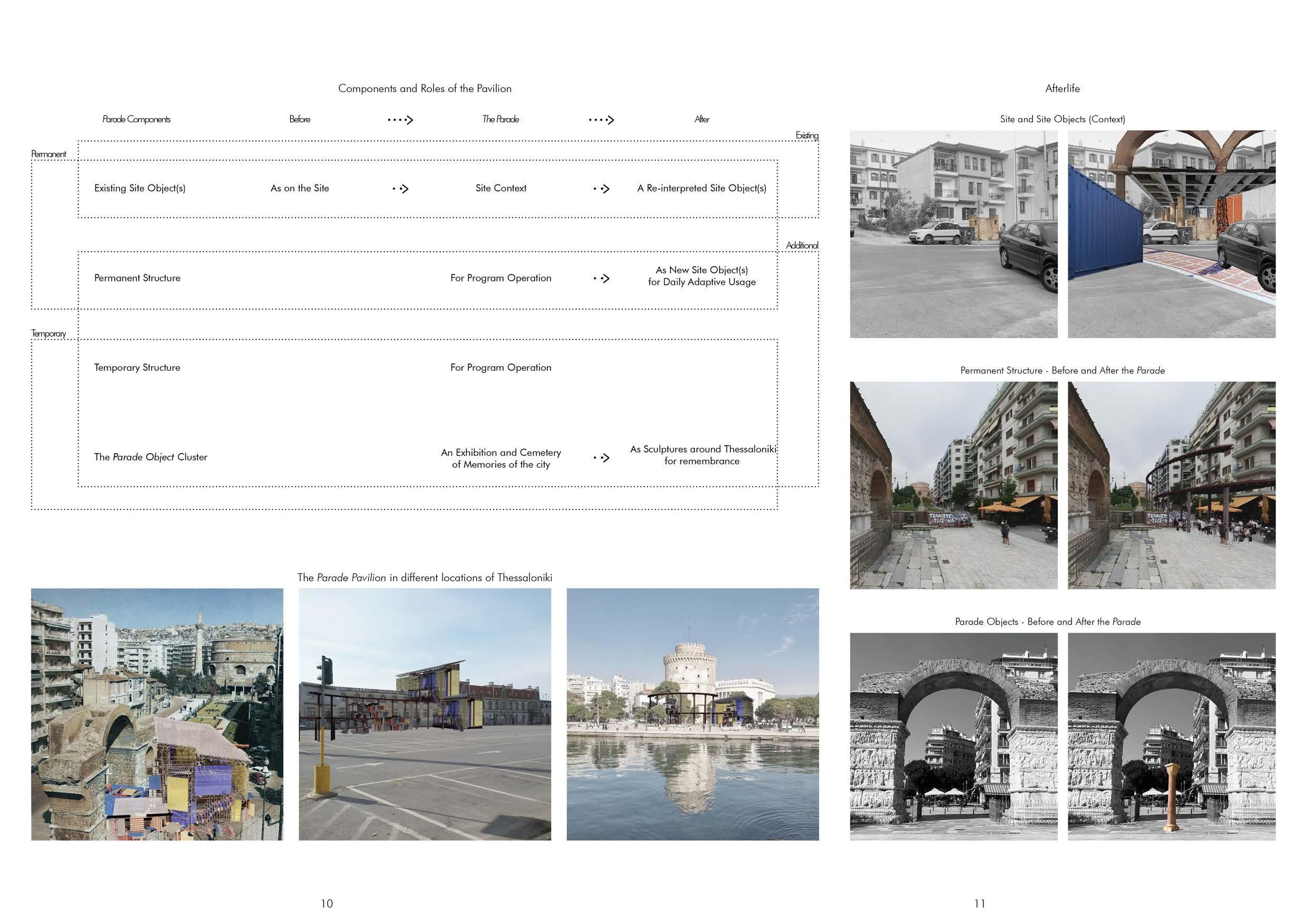Click the 'Temporary' category label
The image size is (1307, 924).
[48, 333]
